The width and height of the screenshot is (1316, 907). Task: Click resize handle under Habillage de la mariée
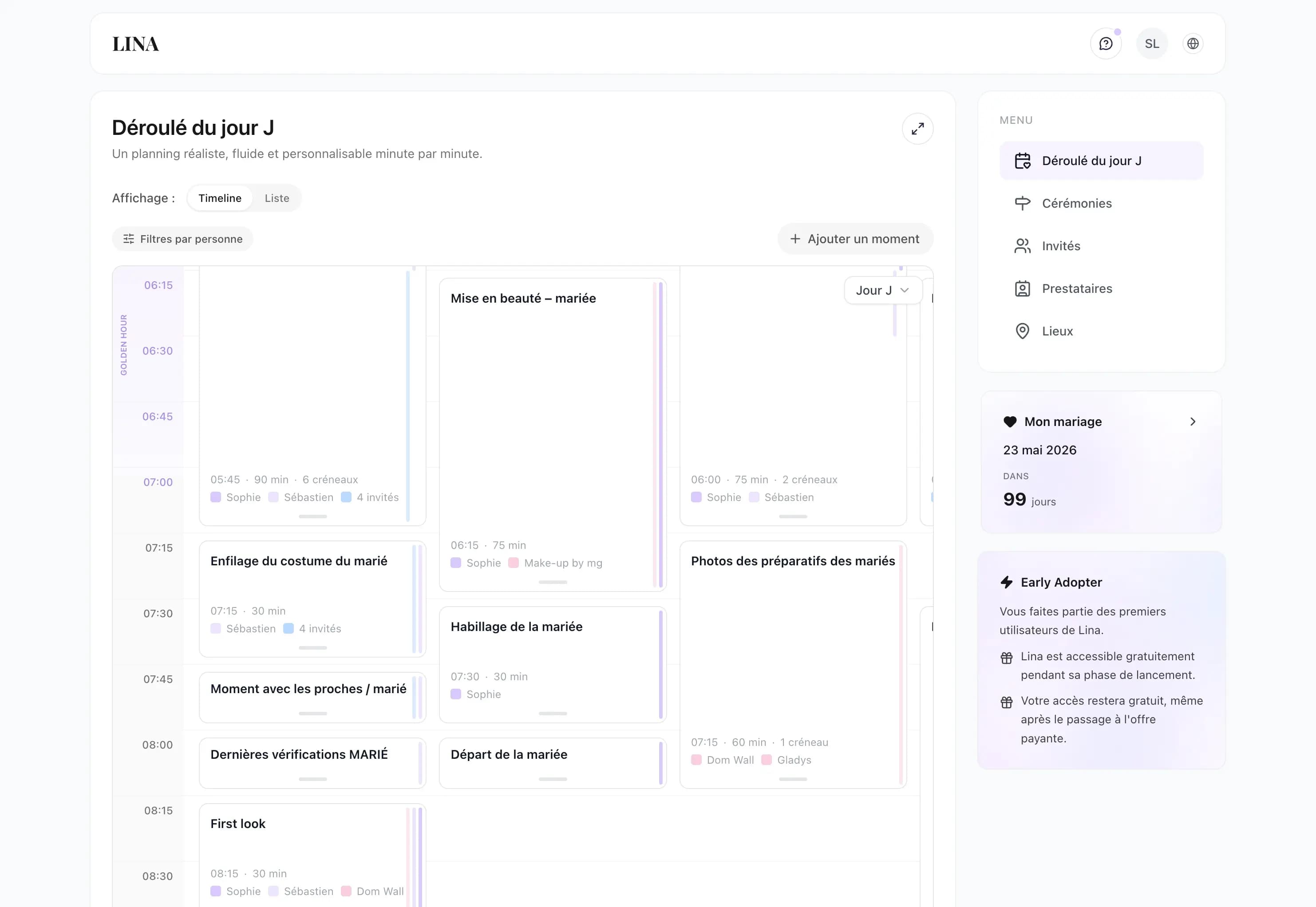click(553, 713)
